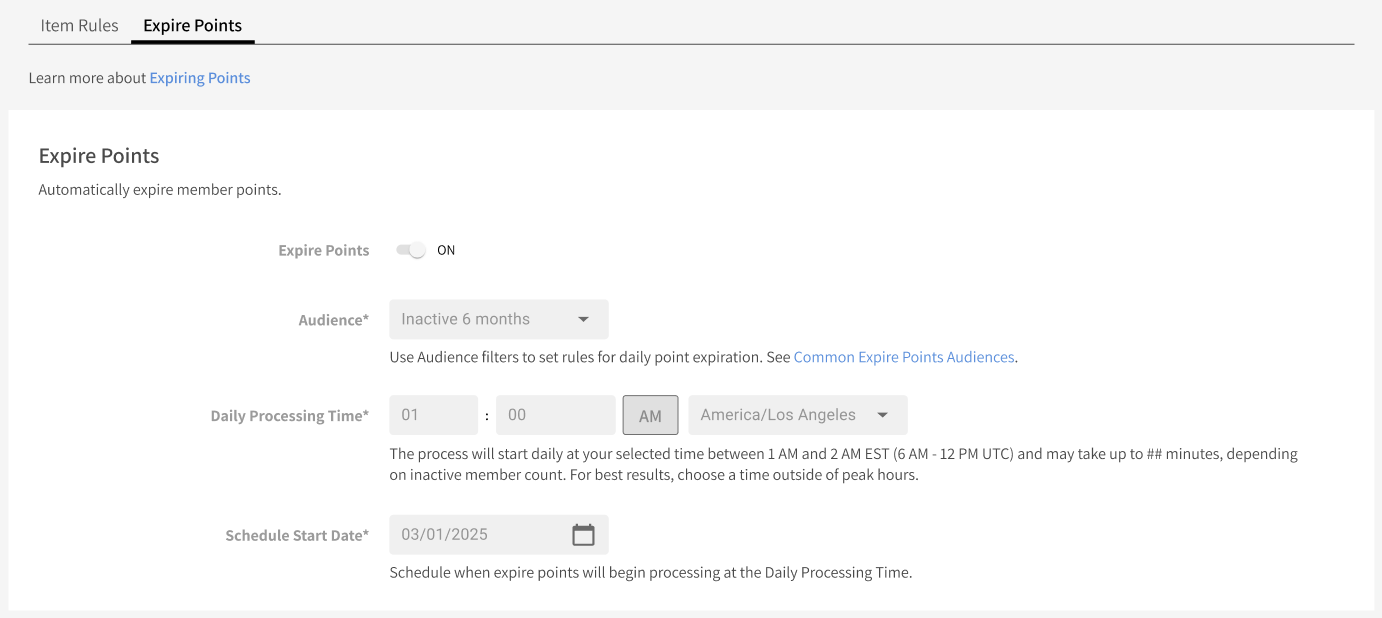
Task: Click the hour field showing 01
Action: [433, 415]
